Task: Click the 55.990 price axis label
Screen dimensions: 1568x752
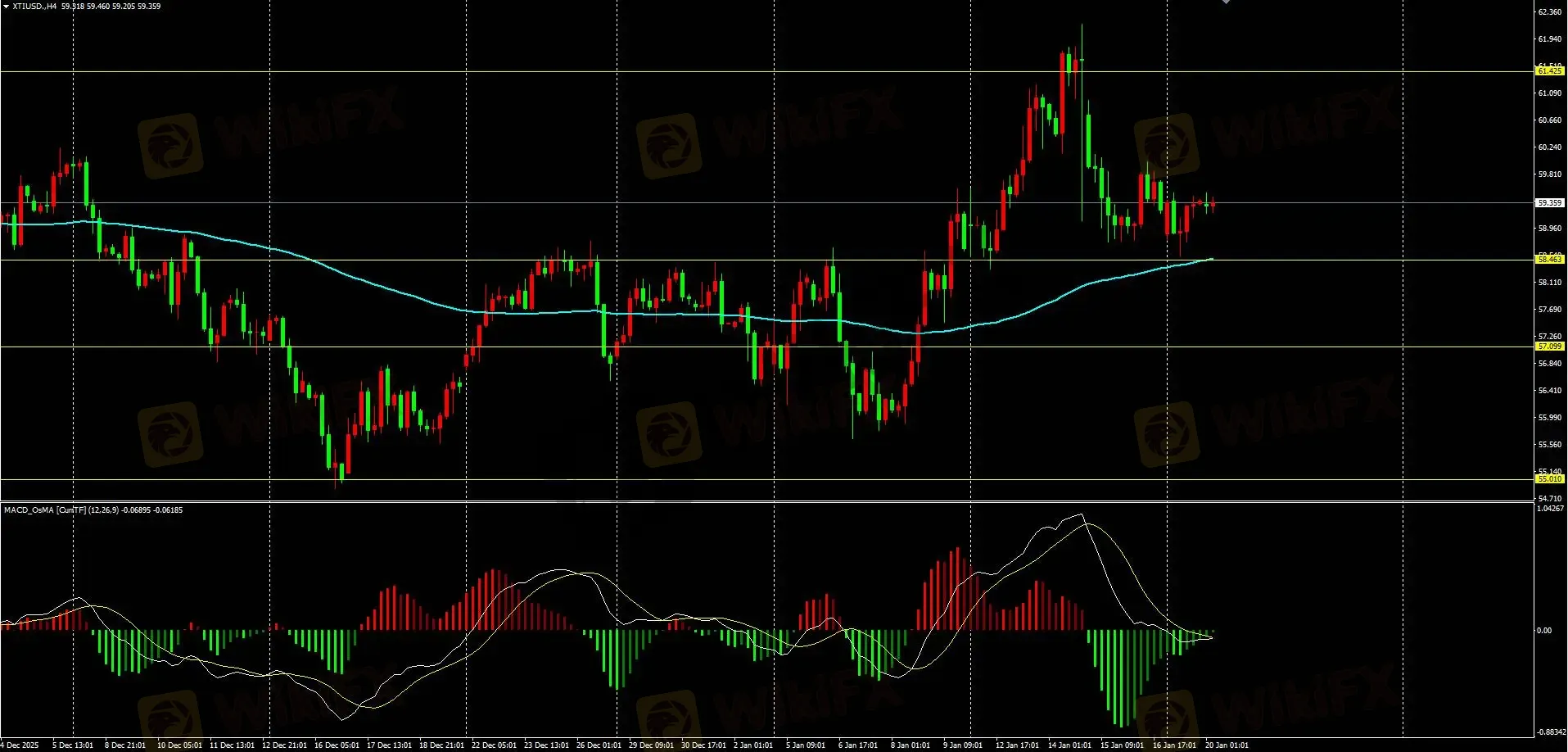Action: [x=1550, y=418]
